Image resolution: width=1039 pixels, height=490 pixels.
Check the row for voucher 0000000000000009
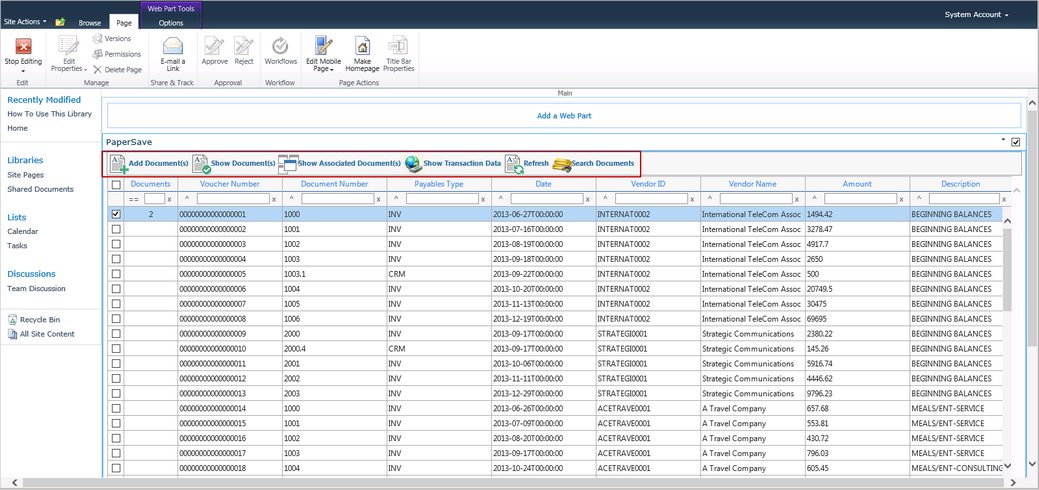coord(116,334)
